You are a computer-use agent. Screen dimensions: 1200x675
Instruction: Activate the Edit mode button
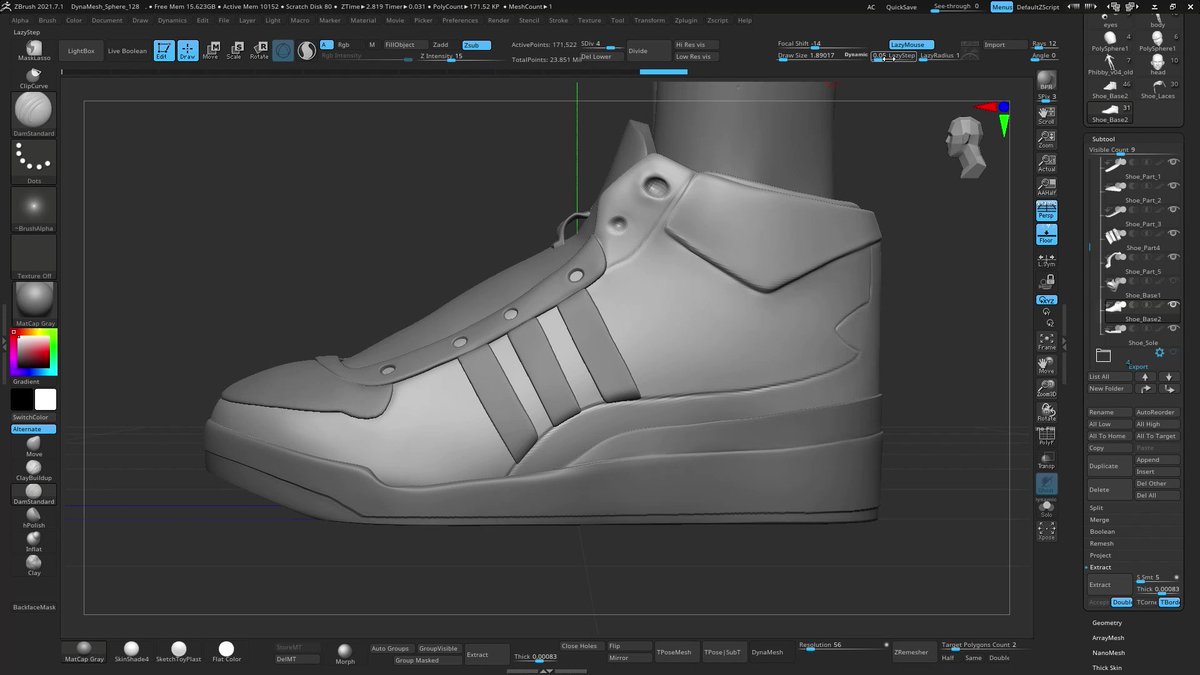164,50
